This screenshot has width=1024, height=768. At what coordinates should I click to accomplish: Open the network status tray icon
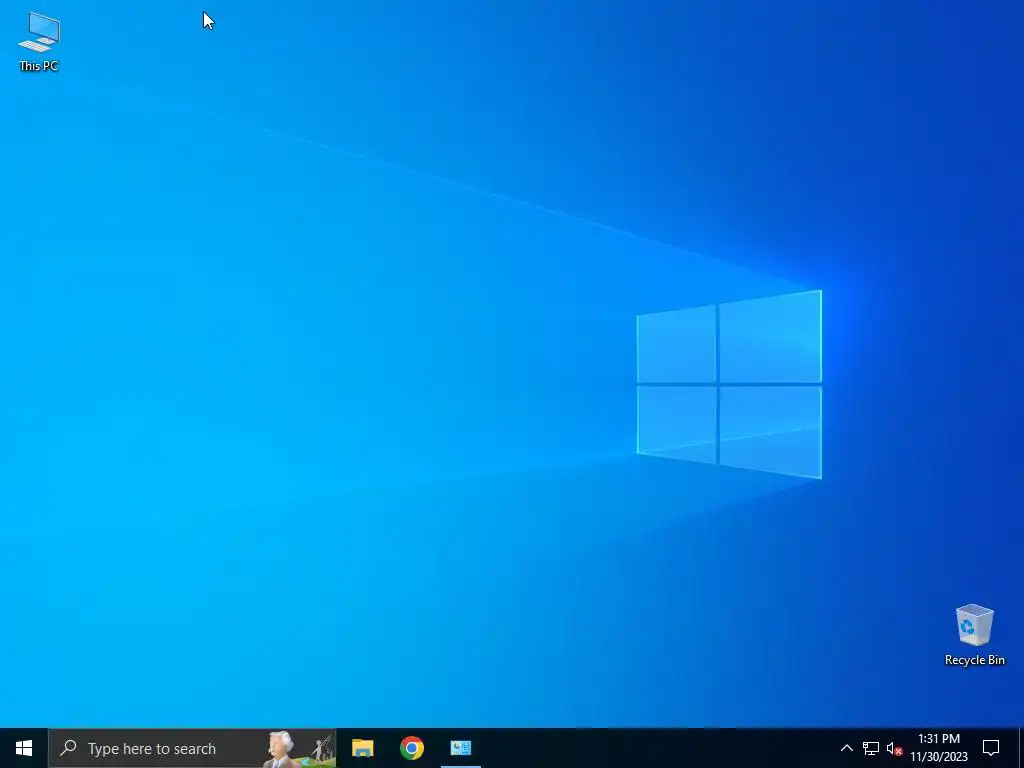(871, 748)
